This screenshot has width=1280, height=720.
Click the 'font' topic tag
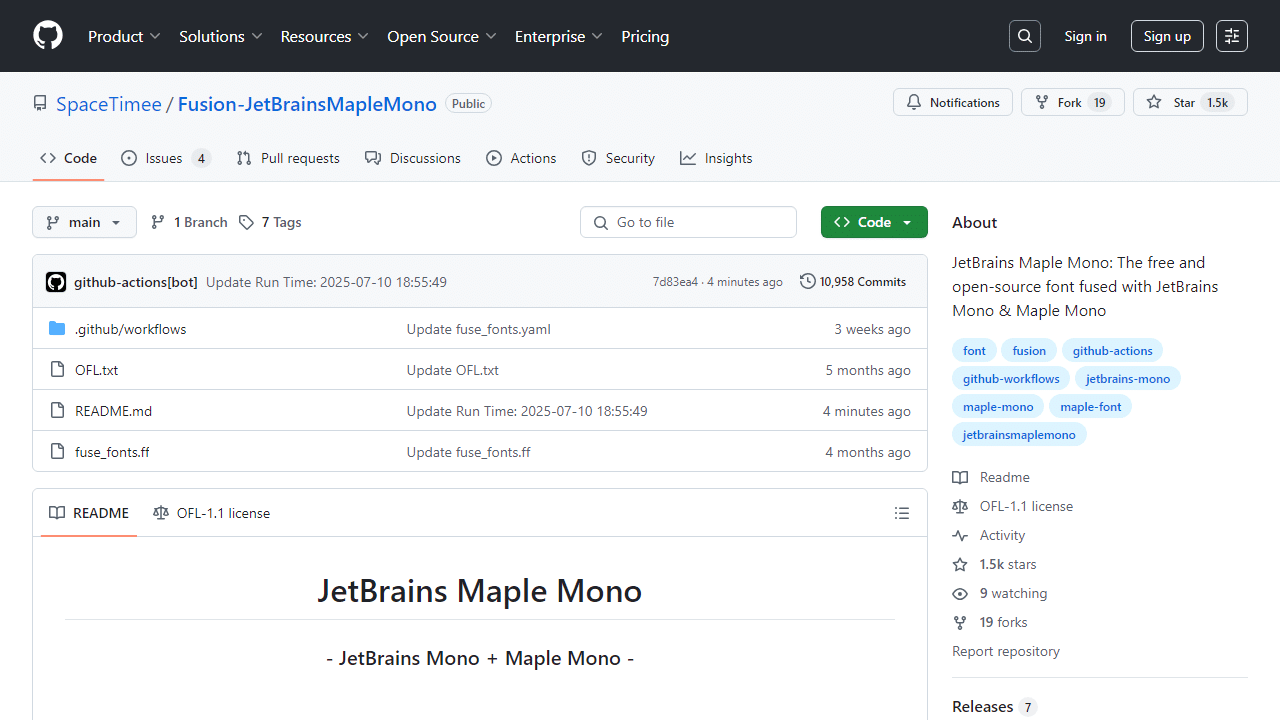tap(974, 351)
